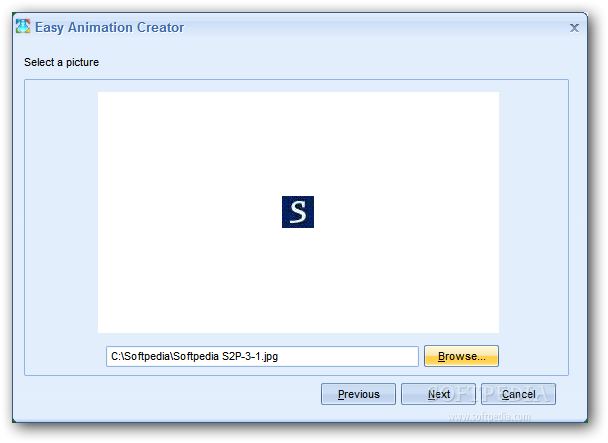Click the picture file path field
Viewport: 608px width, 443px height.
pos(262,356)
